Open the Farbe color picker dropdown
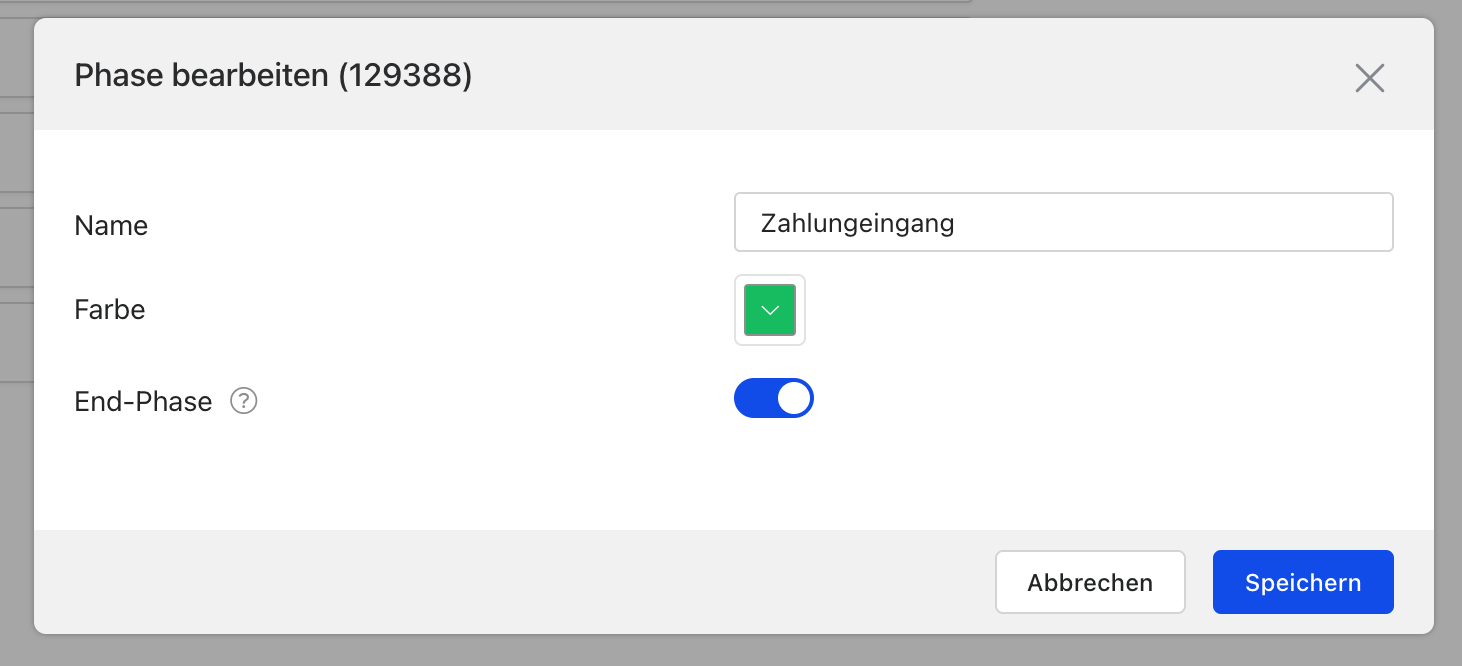This screenshot has width=1462, height=666. click(770, 310)
